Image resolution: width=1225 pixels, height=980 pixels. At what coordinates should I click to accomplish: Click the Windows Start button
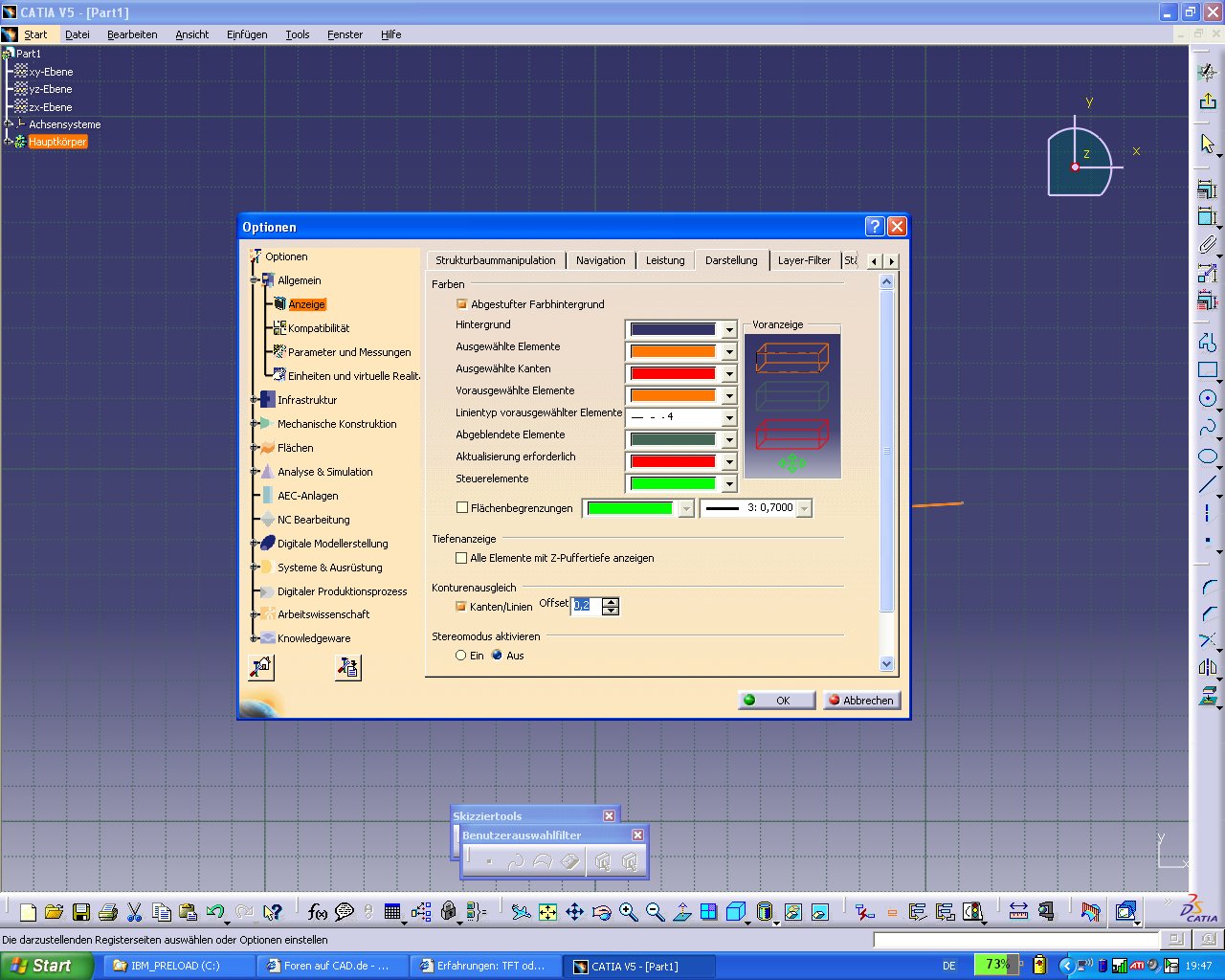click(46, 966)
